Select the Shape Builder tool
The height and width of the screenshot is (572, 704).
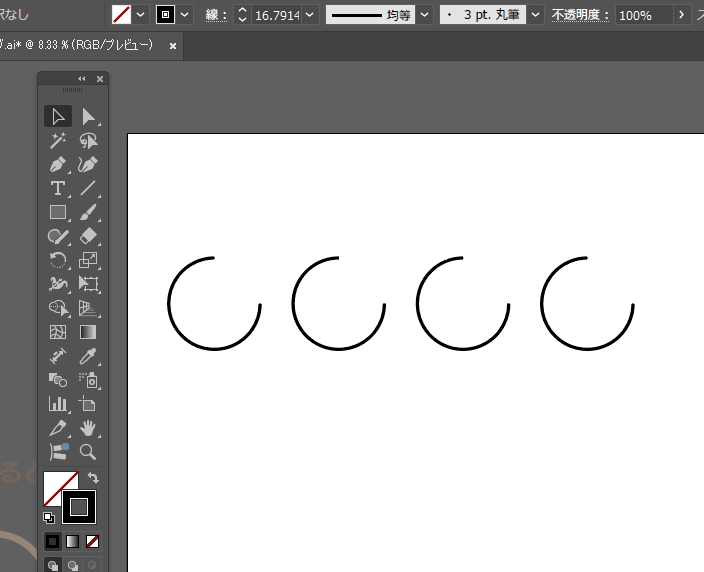click(x=58, y=308)
